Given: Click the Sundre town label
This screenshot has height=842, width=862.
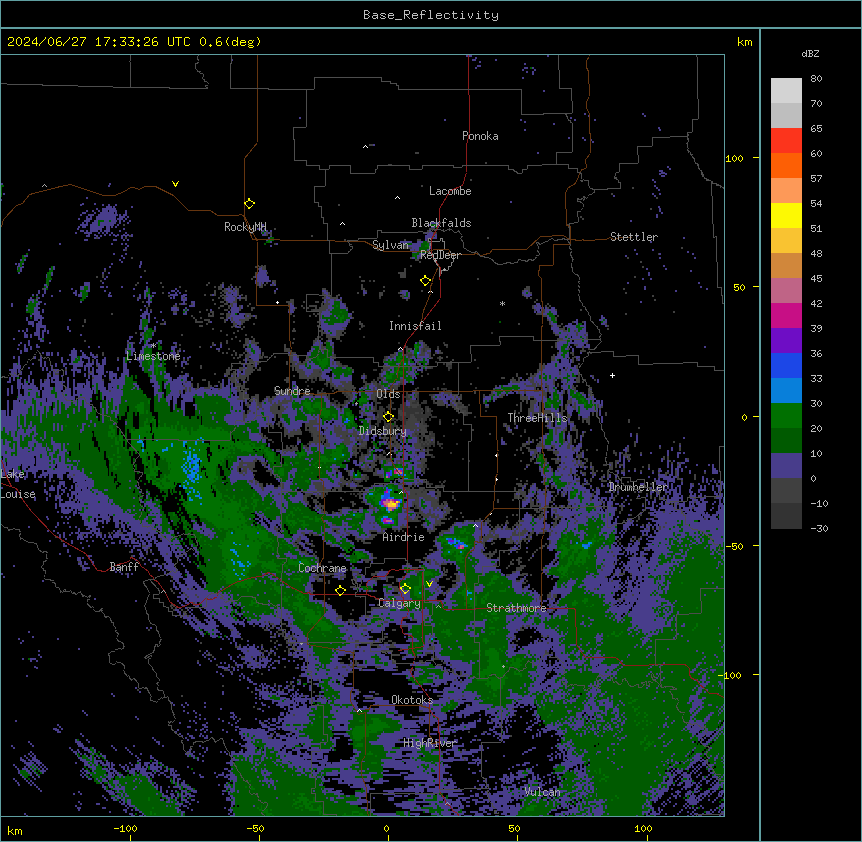Looking at the screenshot, I should 292,391.
